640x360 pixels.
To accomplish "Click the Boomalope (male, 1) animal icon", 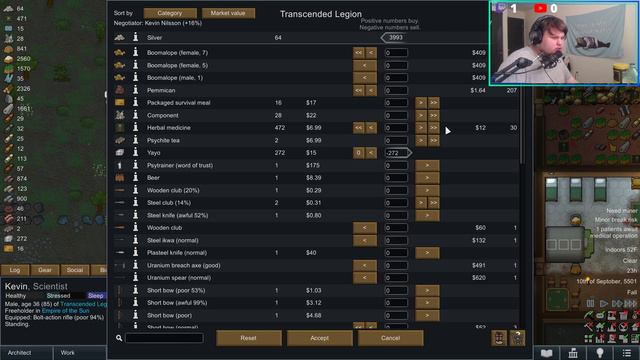I will point(120,77).
